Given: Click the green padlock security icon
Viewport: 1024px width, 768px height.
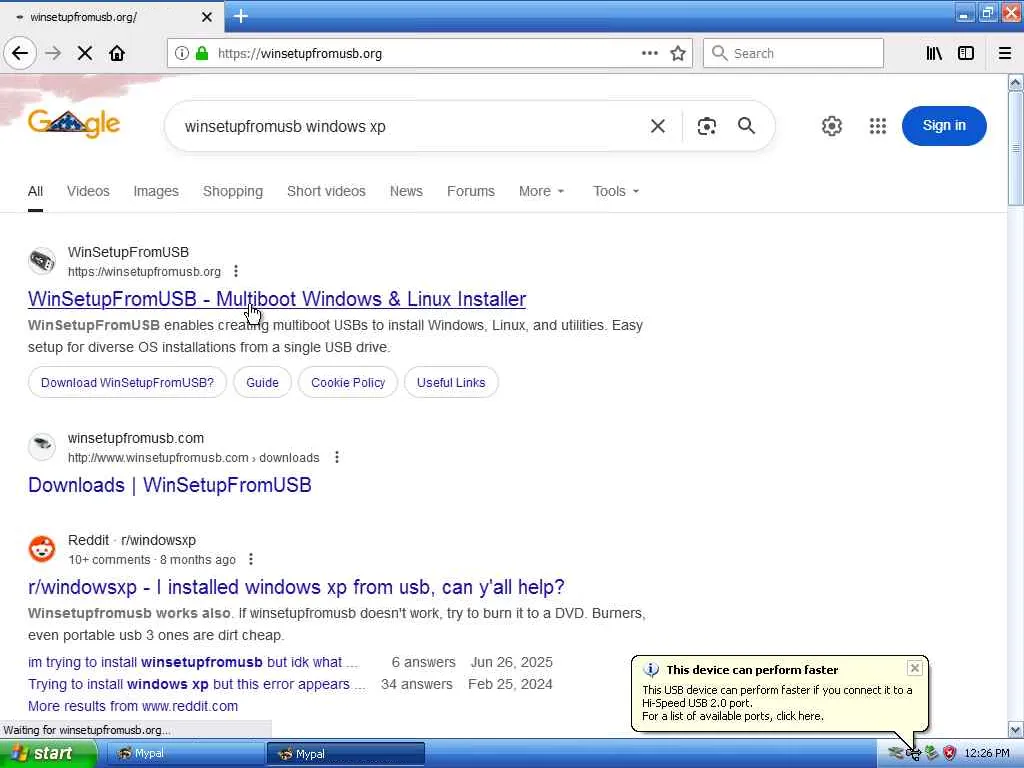Looking at the screenshot, I should point(202,54).
